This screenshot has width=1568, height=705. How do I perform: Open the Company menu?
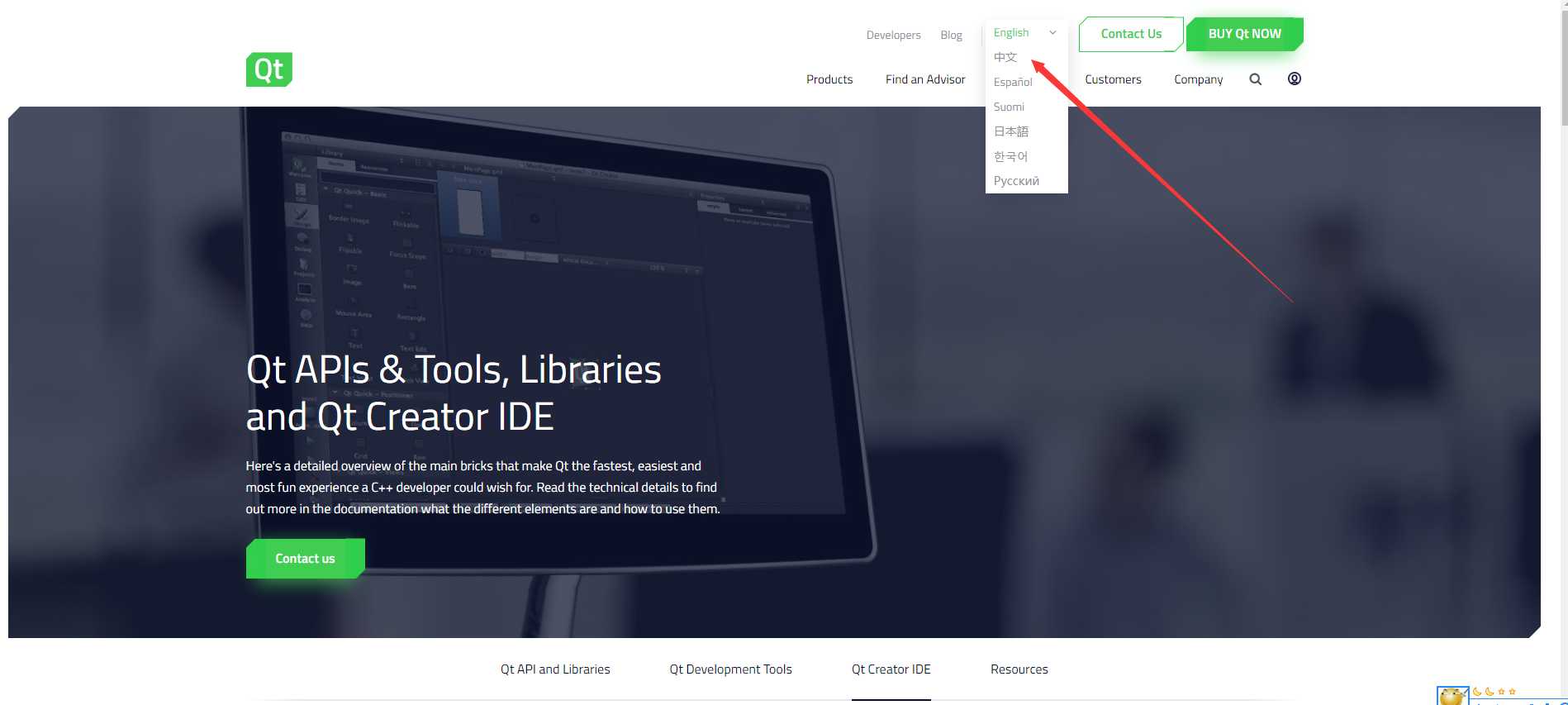[x=1198, y=79]
